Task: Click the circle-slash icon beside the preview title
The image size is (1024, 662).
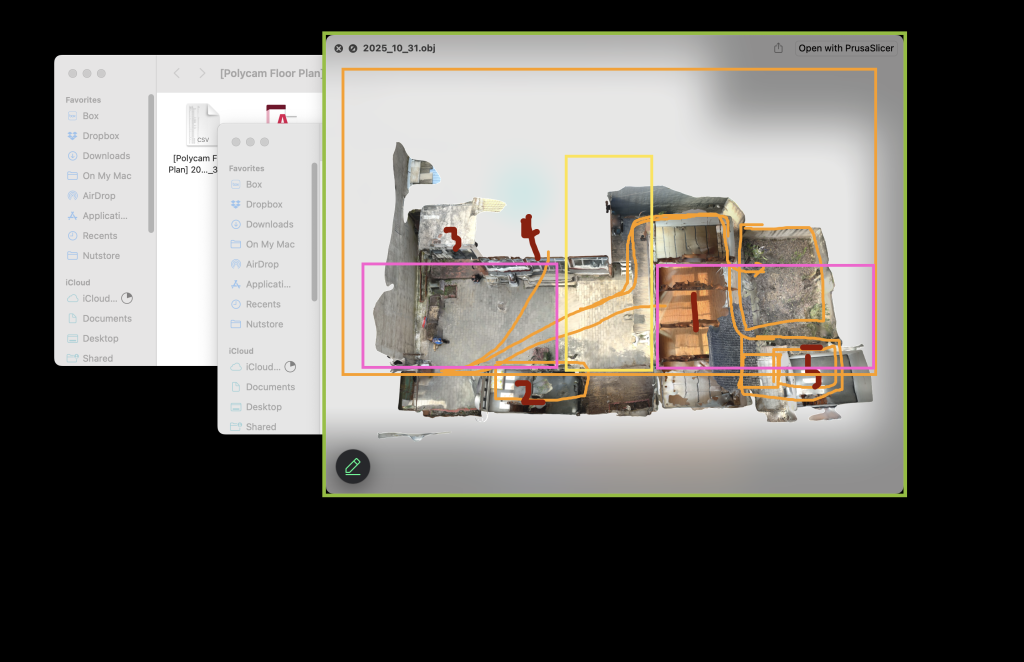Action: point(353,48)
